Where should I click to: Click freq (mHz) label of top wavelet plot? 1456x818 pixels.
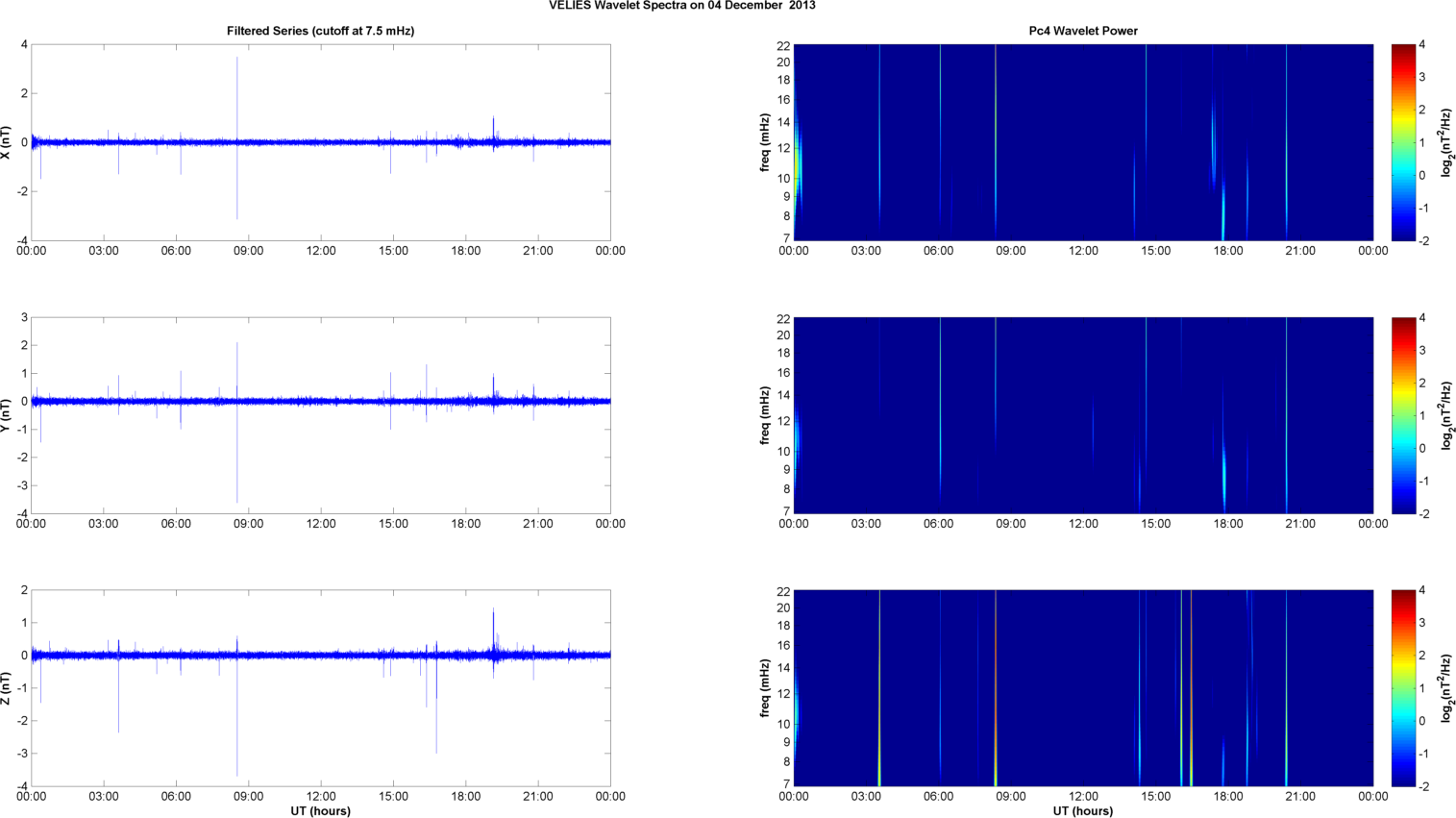point(765,142)
